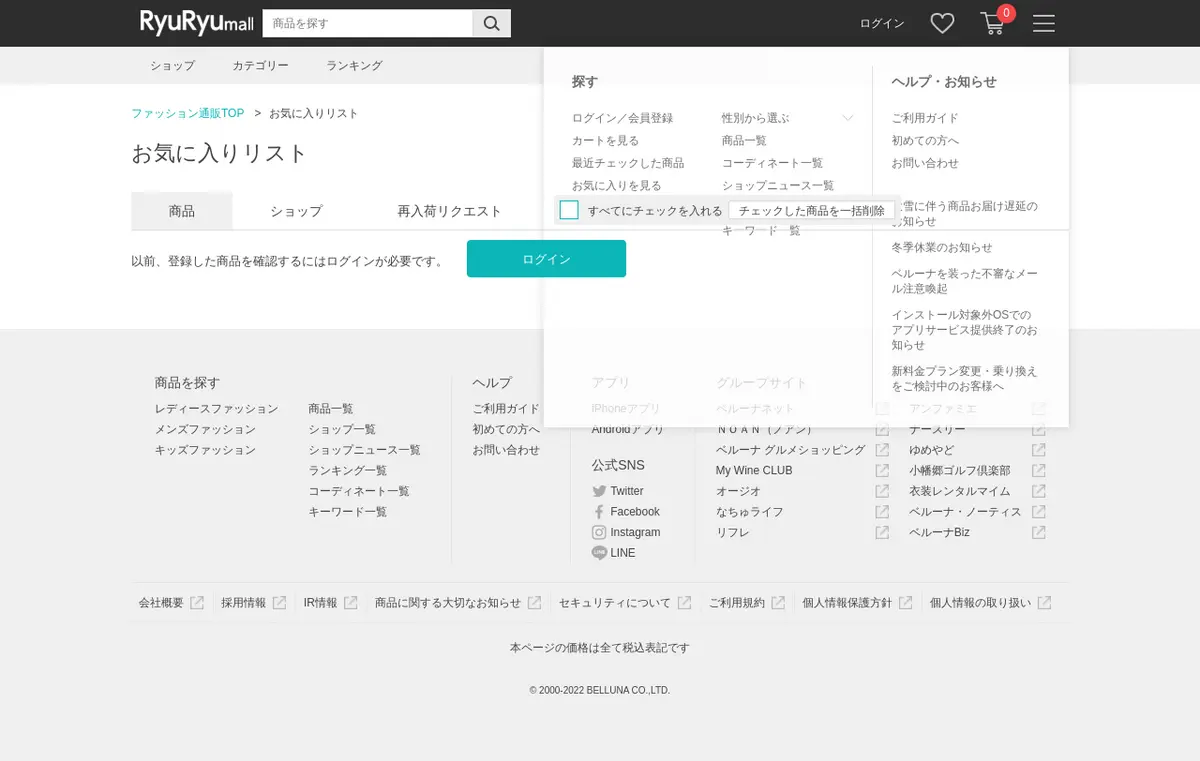Open レディースファッション in the footer
1200x761 pixels.
[x=217, y=409]
